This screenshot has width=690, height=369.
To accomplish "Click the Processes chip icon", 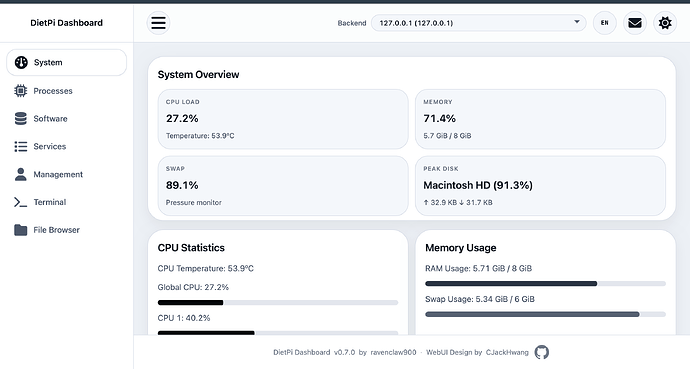I will tap(21, 91).
